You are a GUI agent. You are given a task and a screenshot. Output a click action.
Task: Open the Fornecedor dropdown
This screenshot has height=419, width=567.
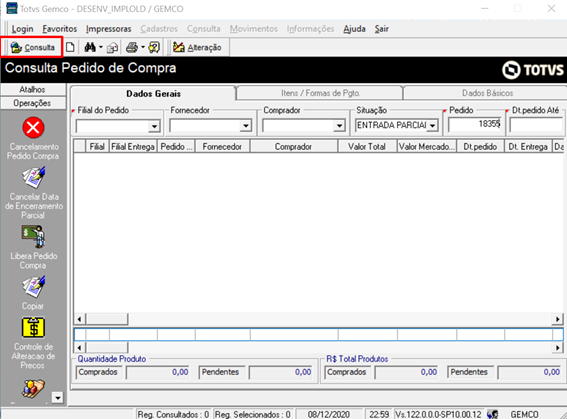[246, 126]
